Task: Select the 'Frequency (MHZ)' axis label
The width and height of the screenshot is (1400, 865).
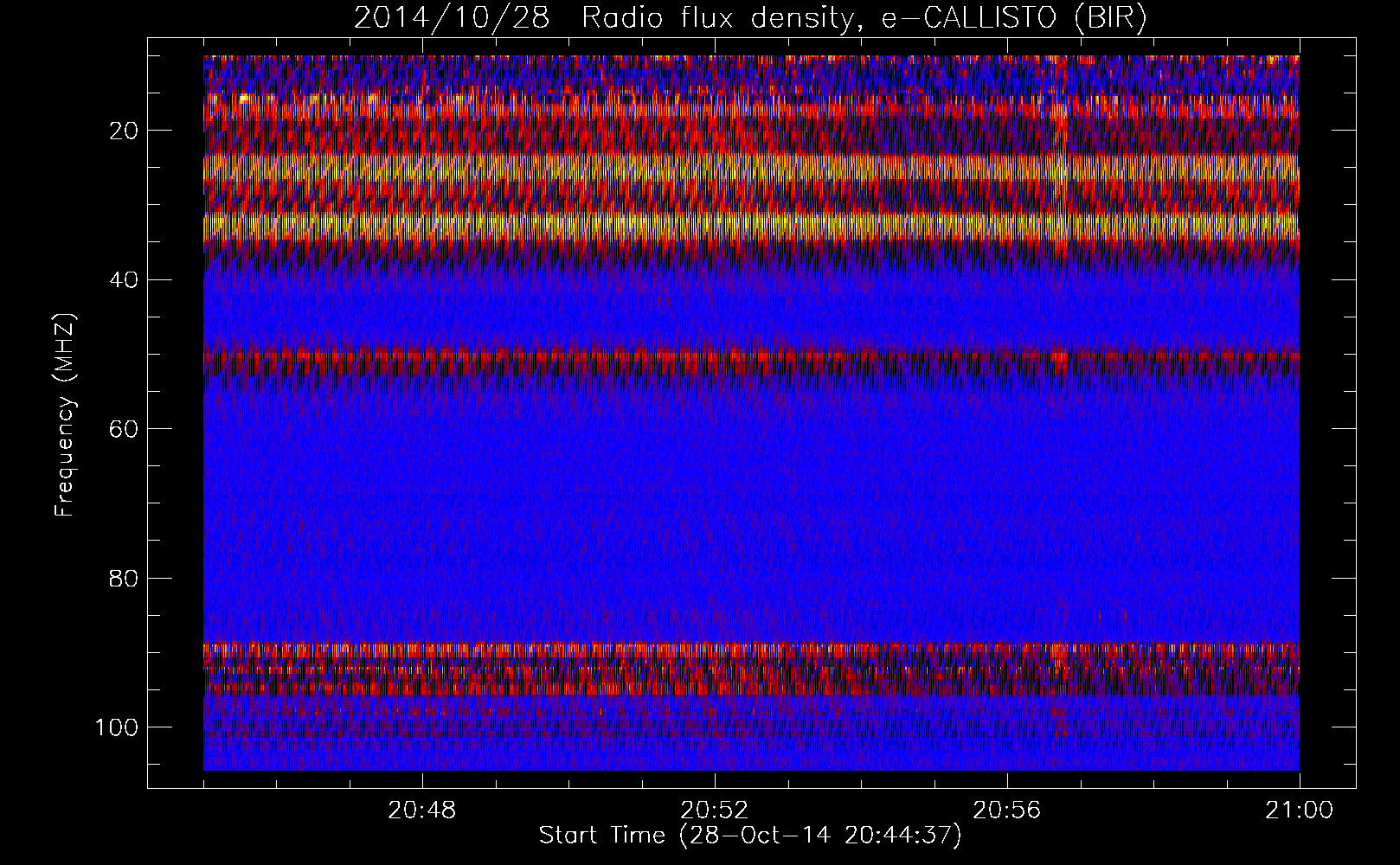Action: pyautogui.click(x=66, y=415)
